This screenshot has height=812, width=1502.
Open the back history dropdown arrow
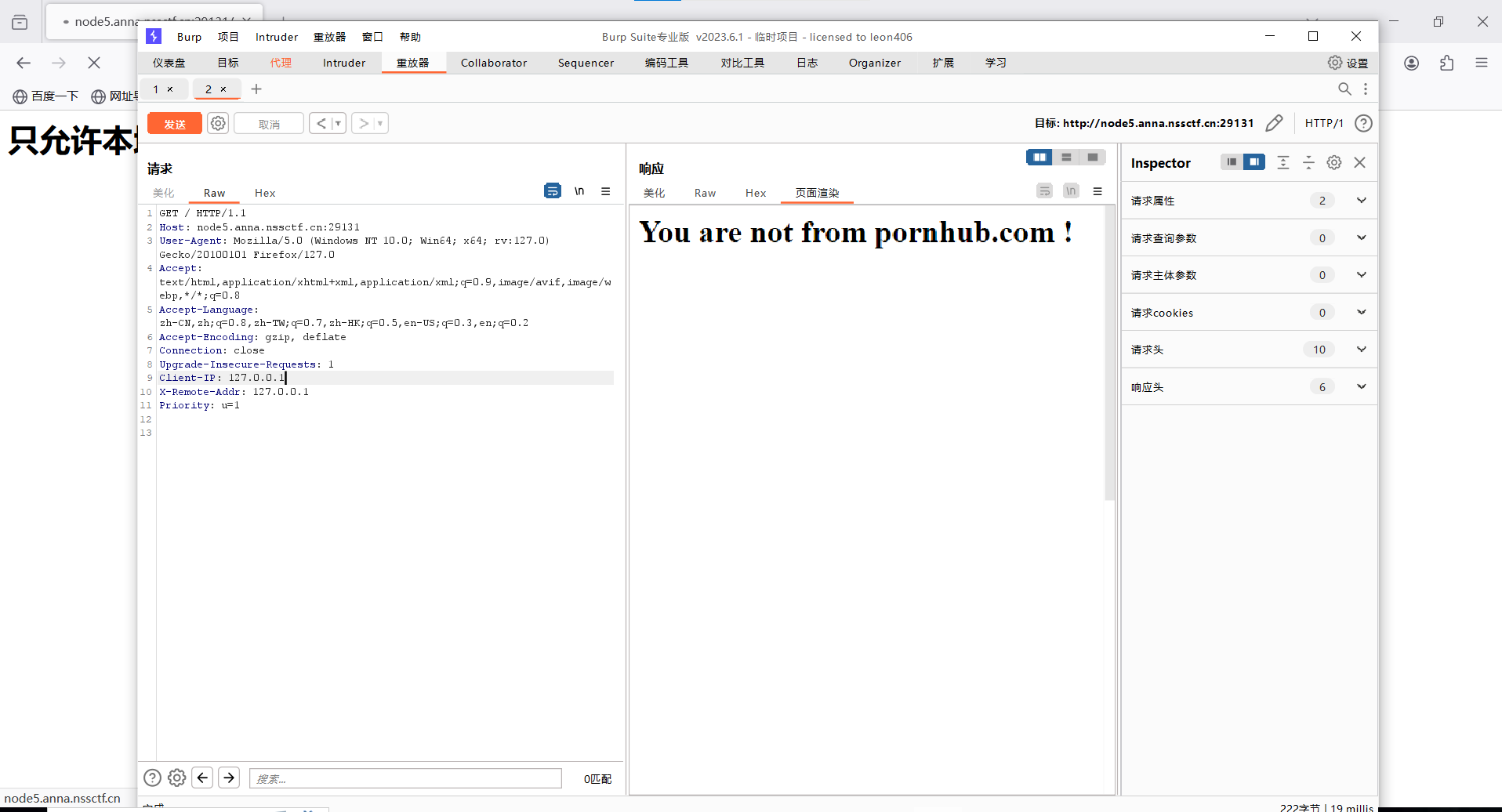(x=339, y=123)
